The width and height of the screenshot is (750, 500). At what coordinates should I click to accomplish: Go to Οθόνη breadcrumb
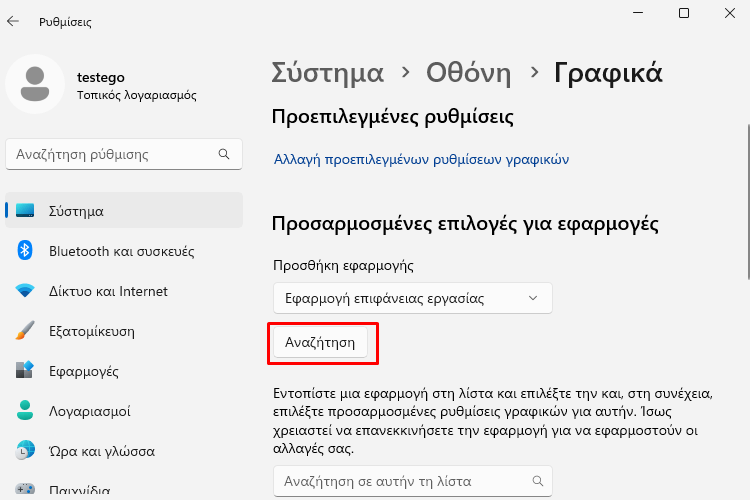(469, 73)
